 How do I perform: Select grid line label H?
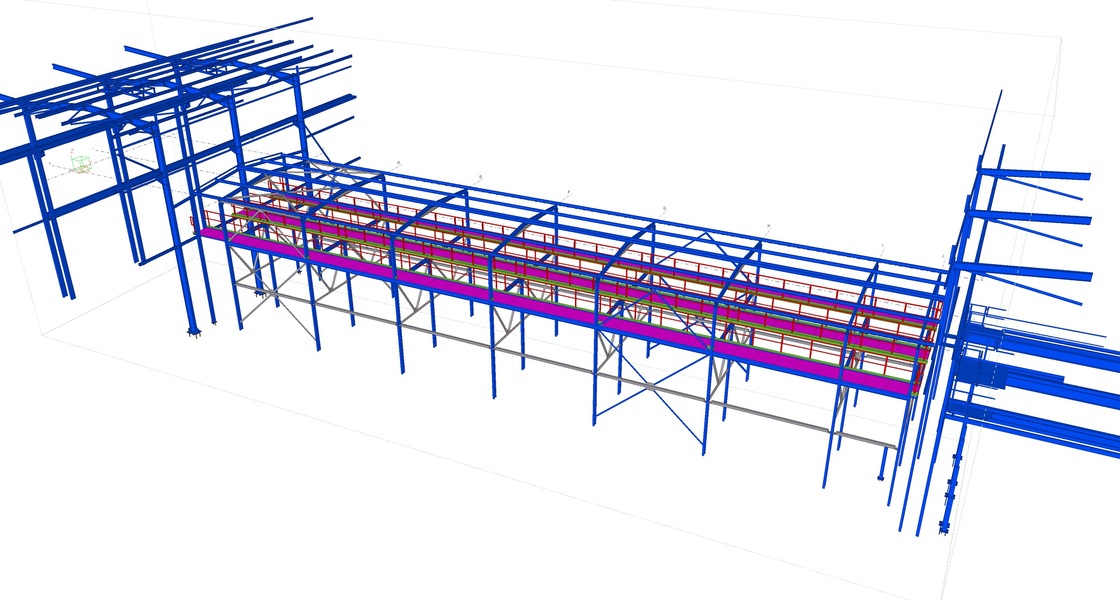[x=768, y=226]
